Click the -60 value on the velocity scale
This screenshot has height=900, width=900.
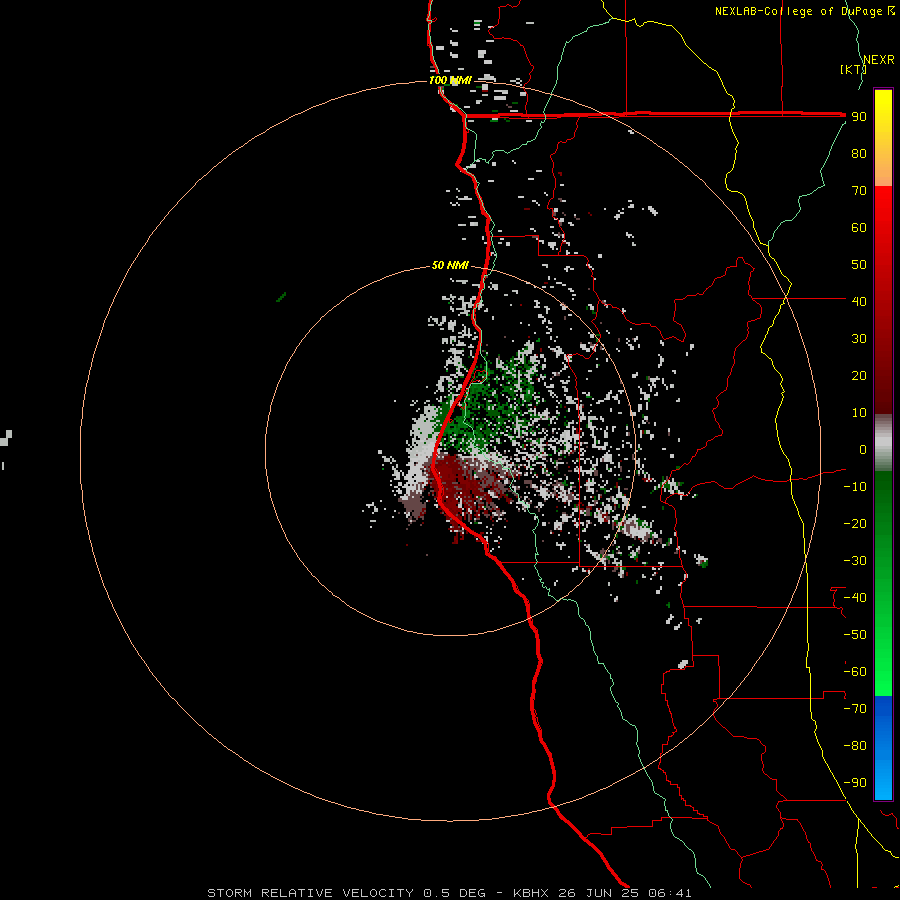click(855, 672)
